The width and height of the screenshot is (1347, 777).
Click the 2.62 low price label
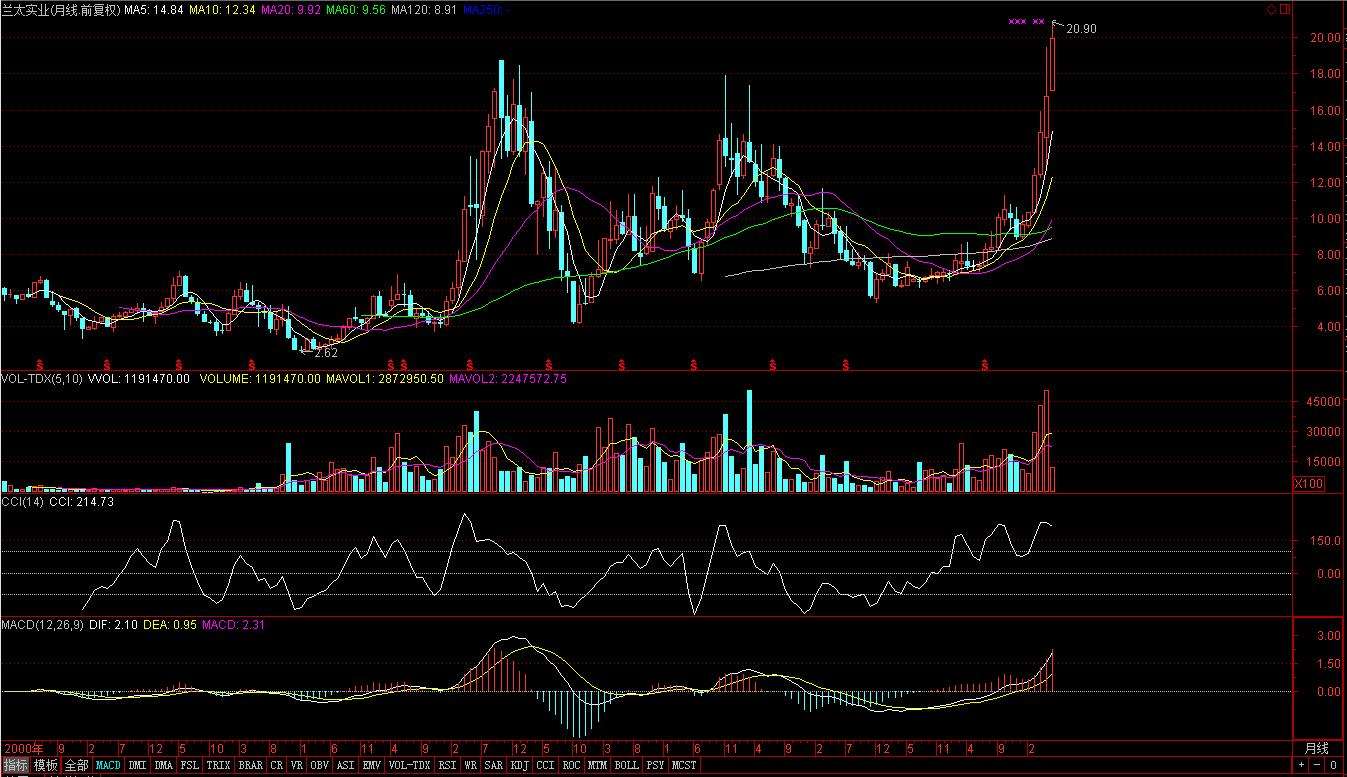coord(326,353)
